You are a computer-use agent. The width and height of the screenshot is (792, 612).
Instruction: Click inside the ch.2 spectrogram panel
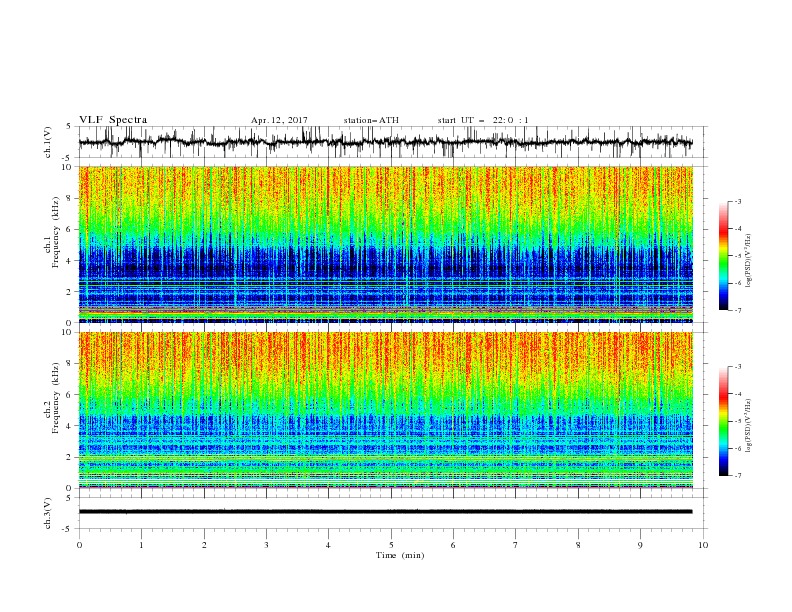[385, 410]
